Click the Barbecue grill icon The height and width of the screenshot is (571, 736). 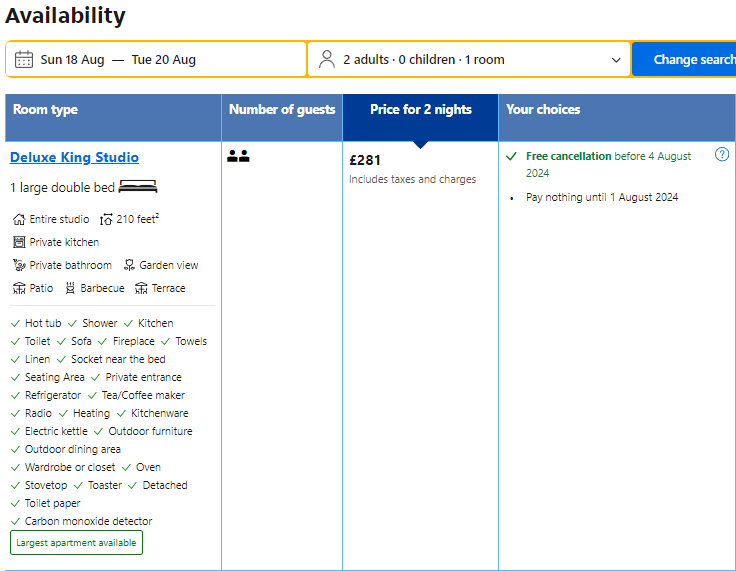70,288
